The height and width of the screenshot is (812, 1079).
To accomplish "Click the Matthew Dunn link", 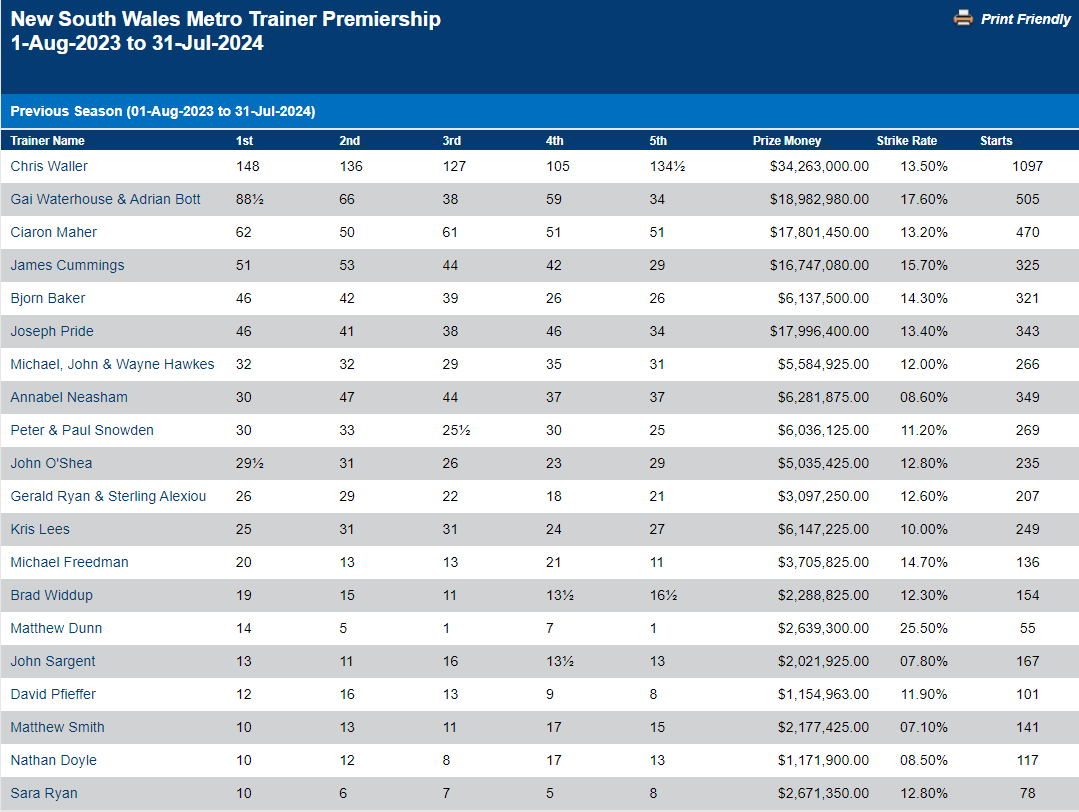I will tap(56, 628).
